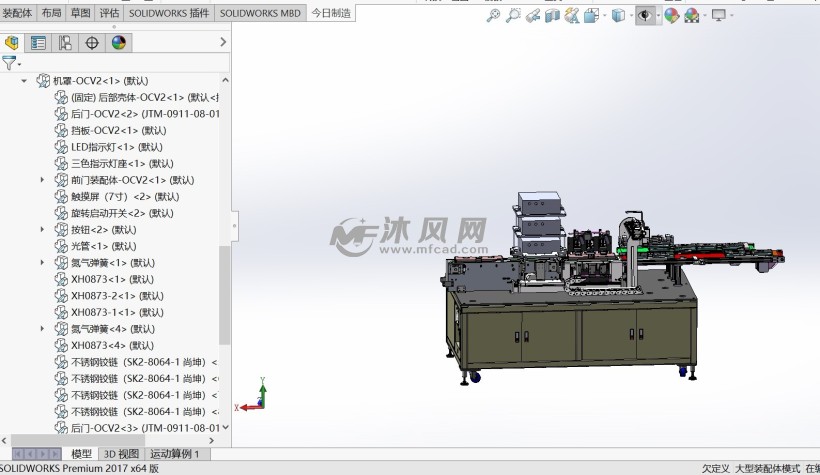Click the feature tree horizontal scrollbar
The width and height of the screenshot is (820, 475).
(114, 440)
